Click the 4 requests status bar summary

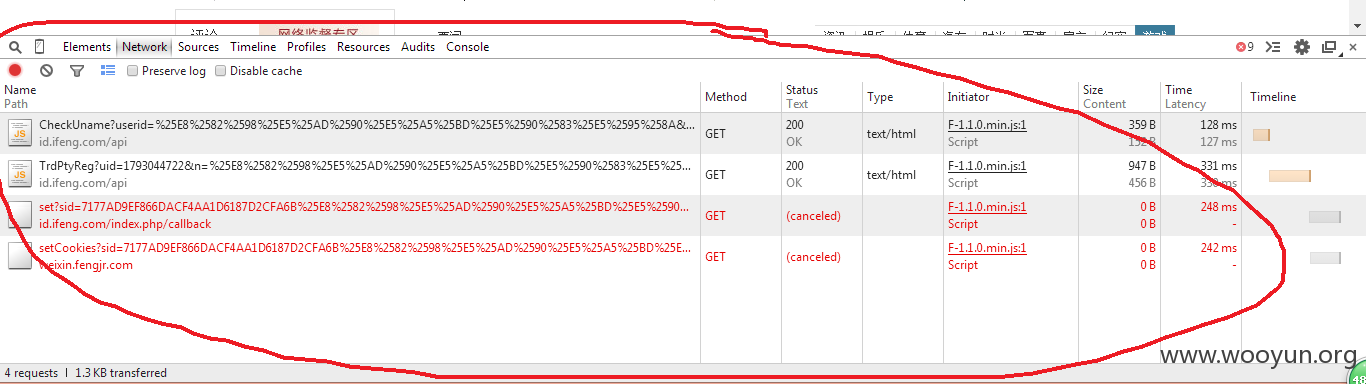coord(31,373)
